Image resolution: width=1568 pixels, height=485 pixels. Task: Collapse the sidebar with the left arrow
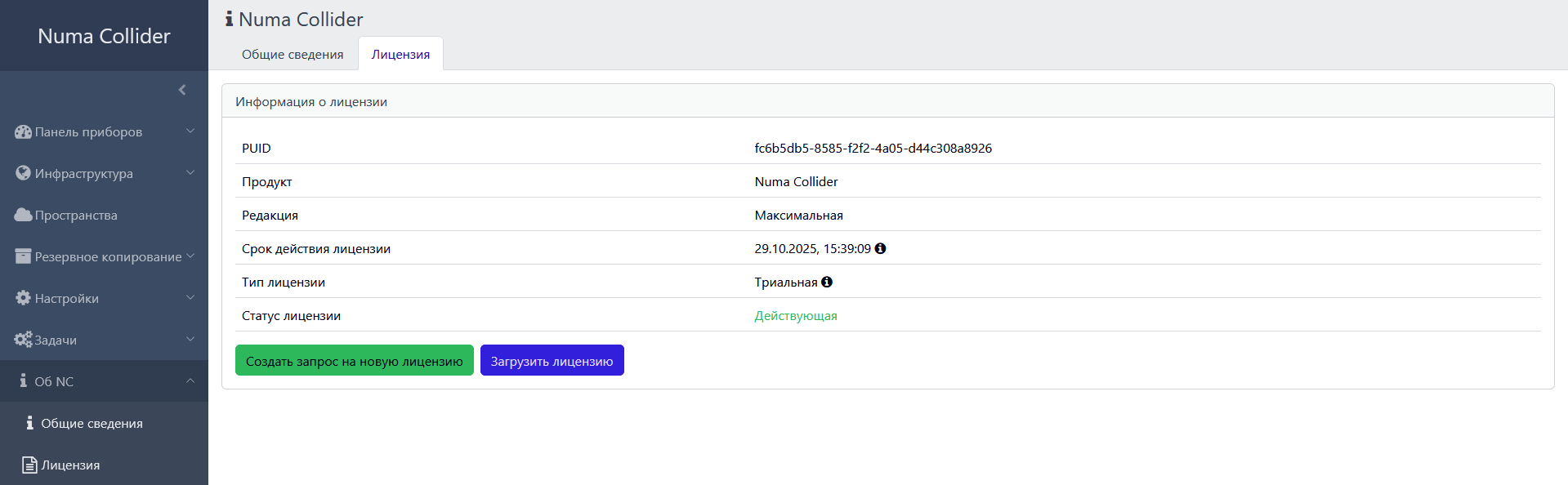pyautogui.click(x=182, y=90)
